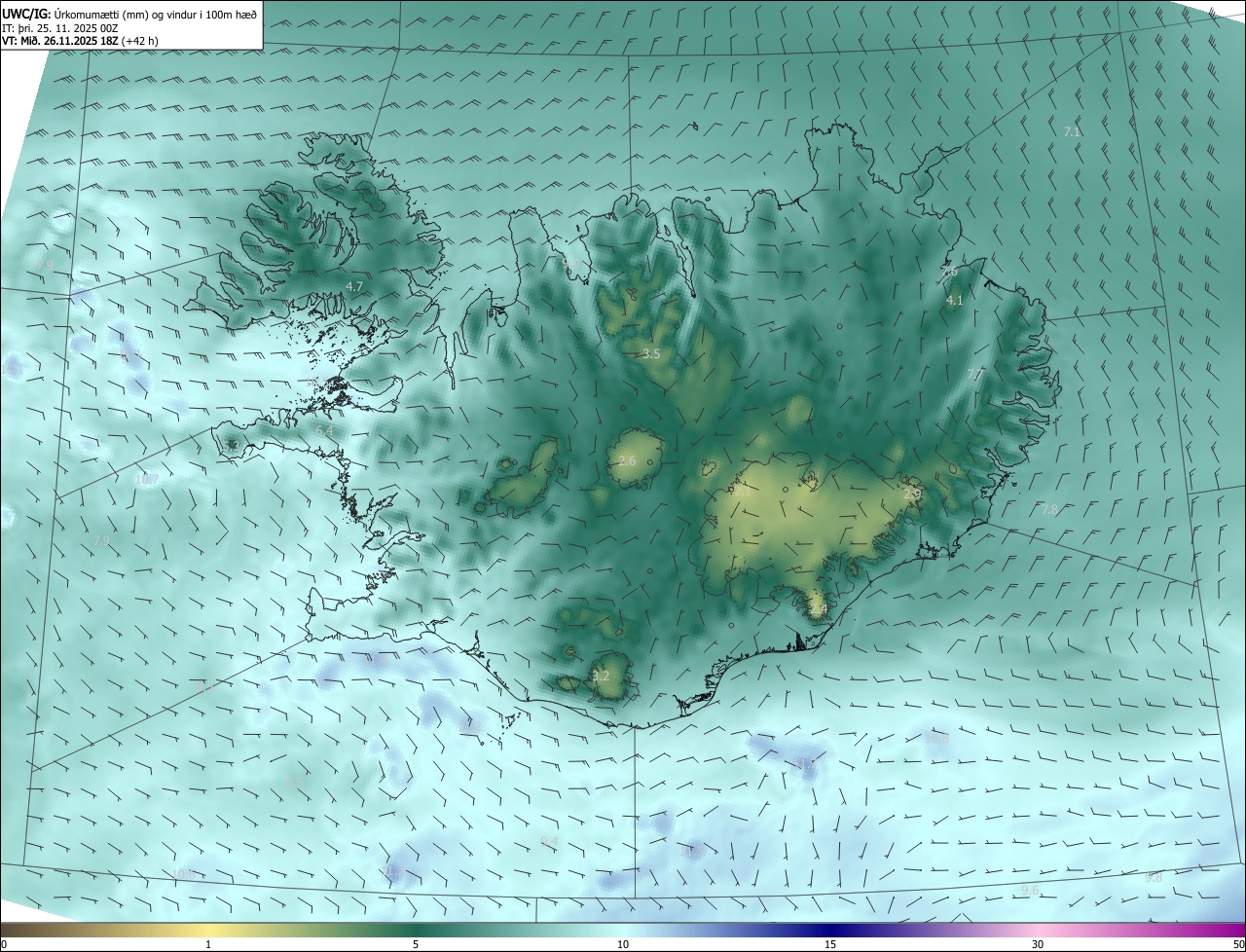Click the 2.4 value label in southeast
The height and width of the screenshot is (952, 1246).
tap(819, 609)
